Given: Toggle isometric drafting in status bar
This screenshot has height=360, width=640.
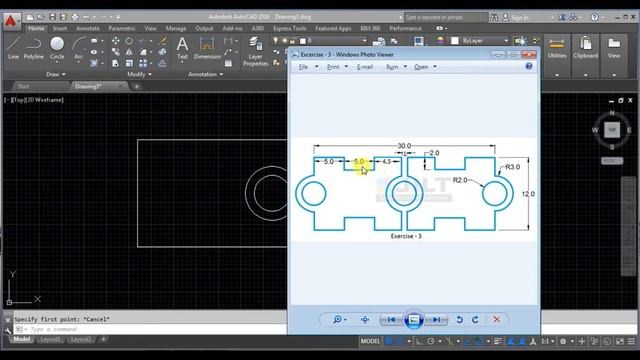Looking at the screenshot, I should [449, 341].
